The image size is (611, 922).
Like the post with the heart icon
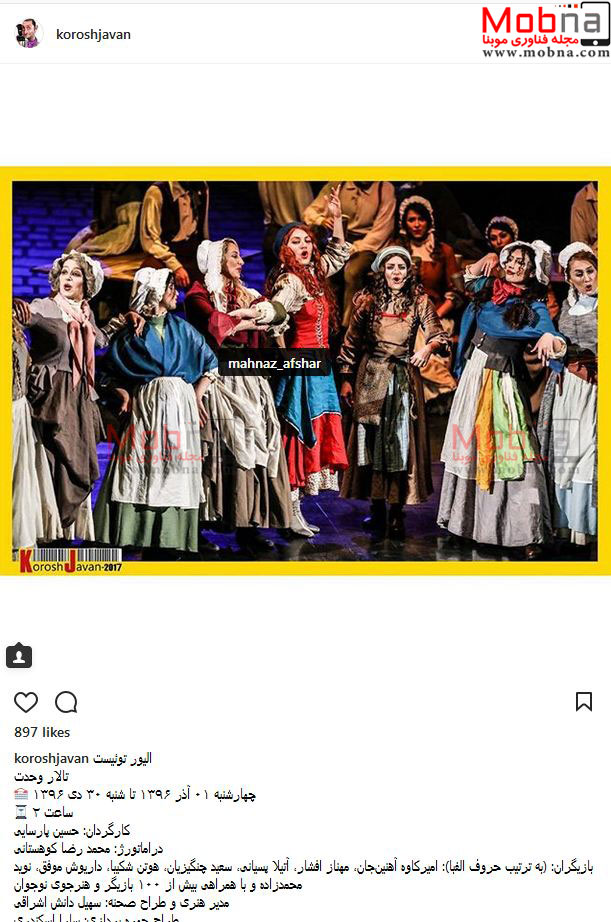click(26, 702)
